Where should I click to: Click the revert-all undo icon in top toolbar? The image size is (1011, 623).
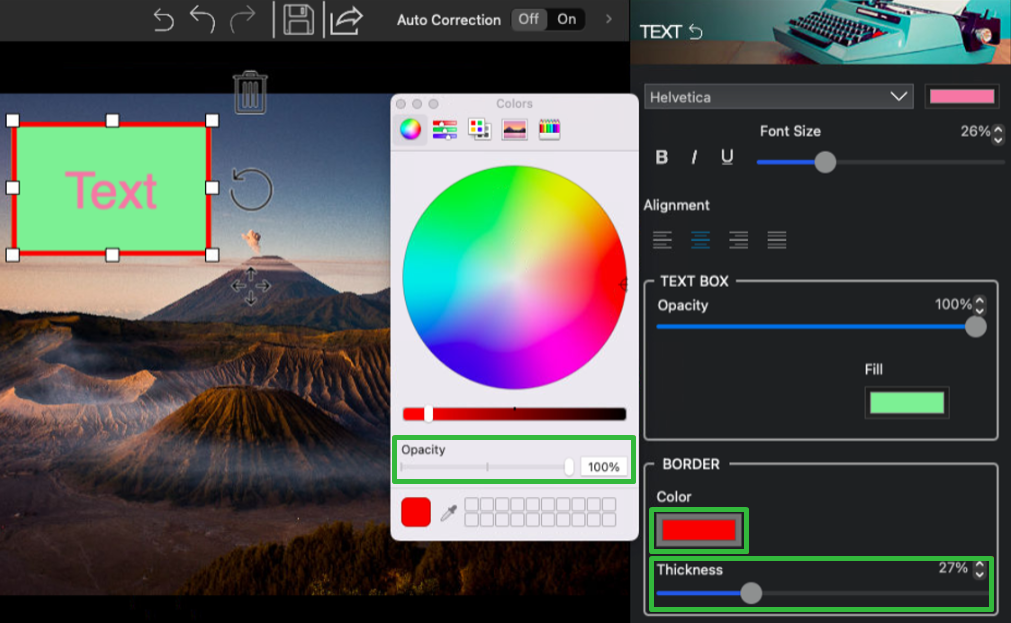tap(164, 20)
